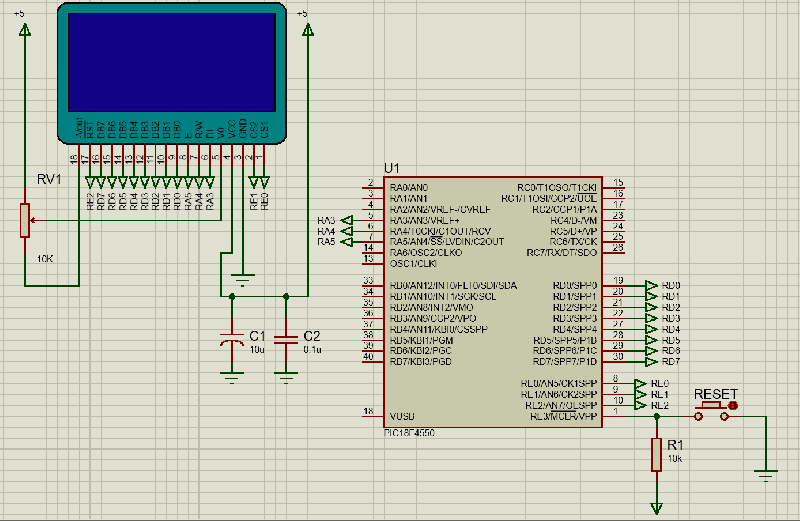Viewport: 800px width, 521px height.
Task: Click the RA0/AN0 pin name on U1
Action: 409,187
